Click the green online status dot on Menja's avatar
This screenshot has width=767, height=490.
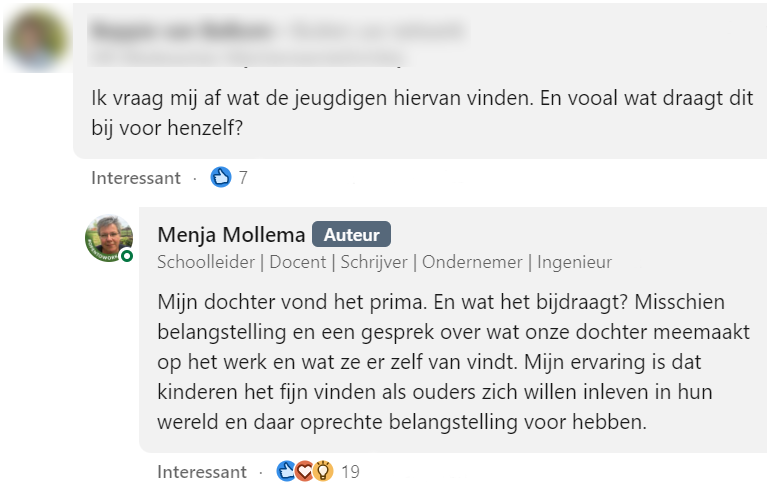click(x=127, y=257)
